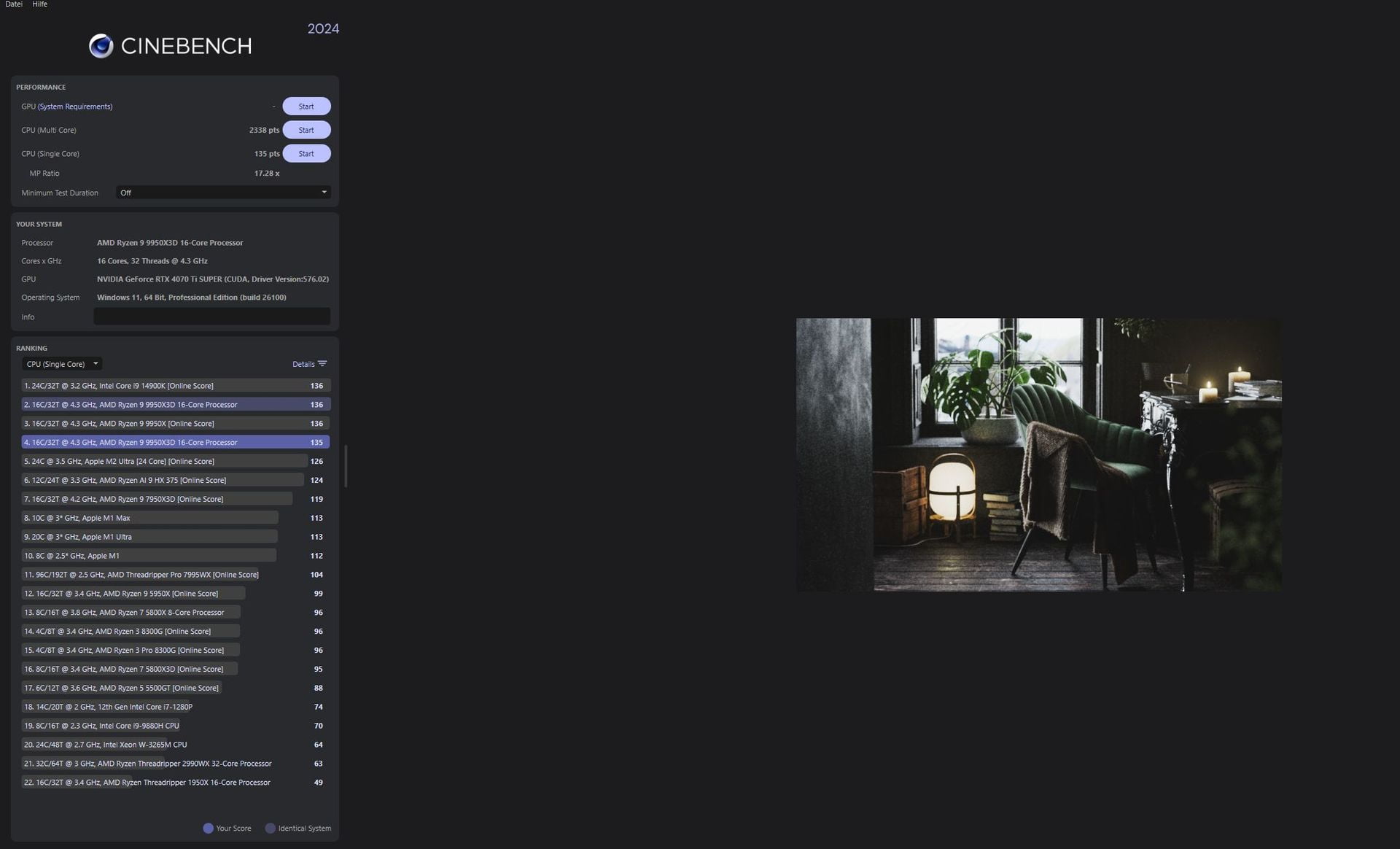
Task: Click the Your Score legend dot
Action: (x=208, y=828)
